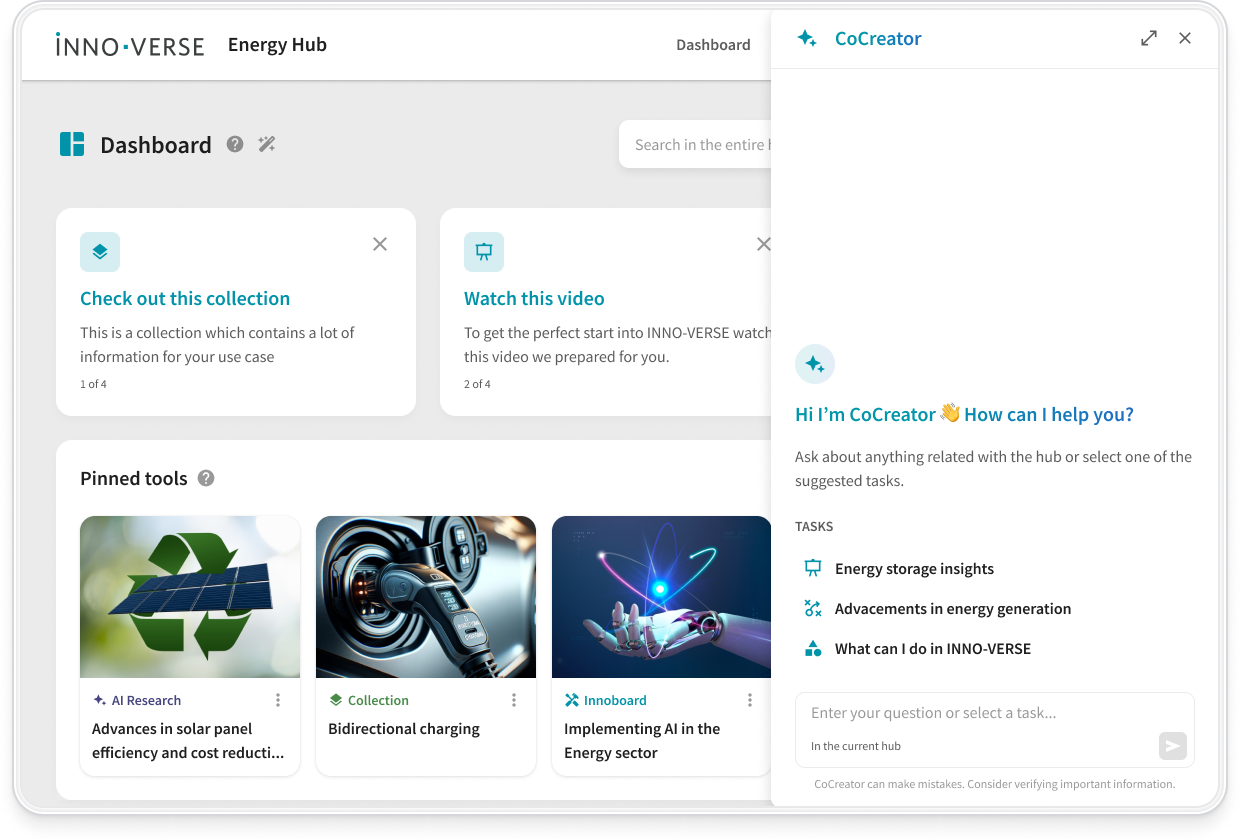The height and width of the screenshot is (840, 1240).
Task: Select the Dashboard tab in the top navigation
Action: pyautogui.click(x=713, y=45)
